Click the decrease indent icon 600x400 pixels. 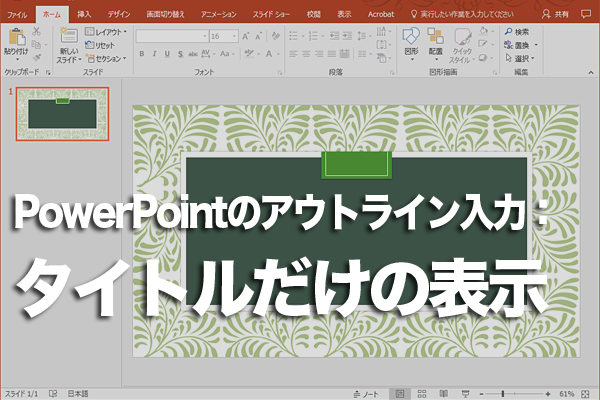click(x=334, y=36)
